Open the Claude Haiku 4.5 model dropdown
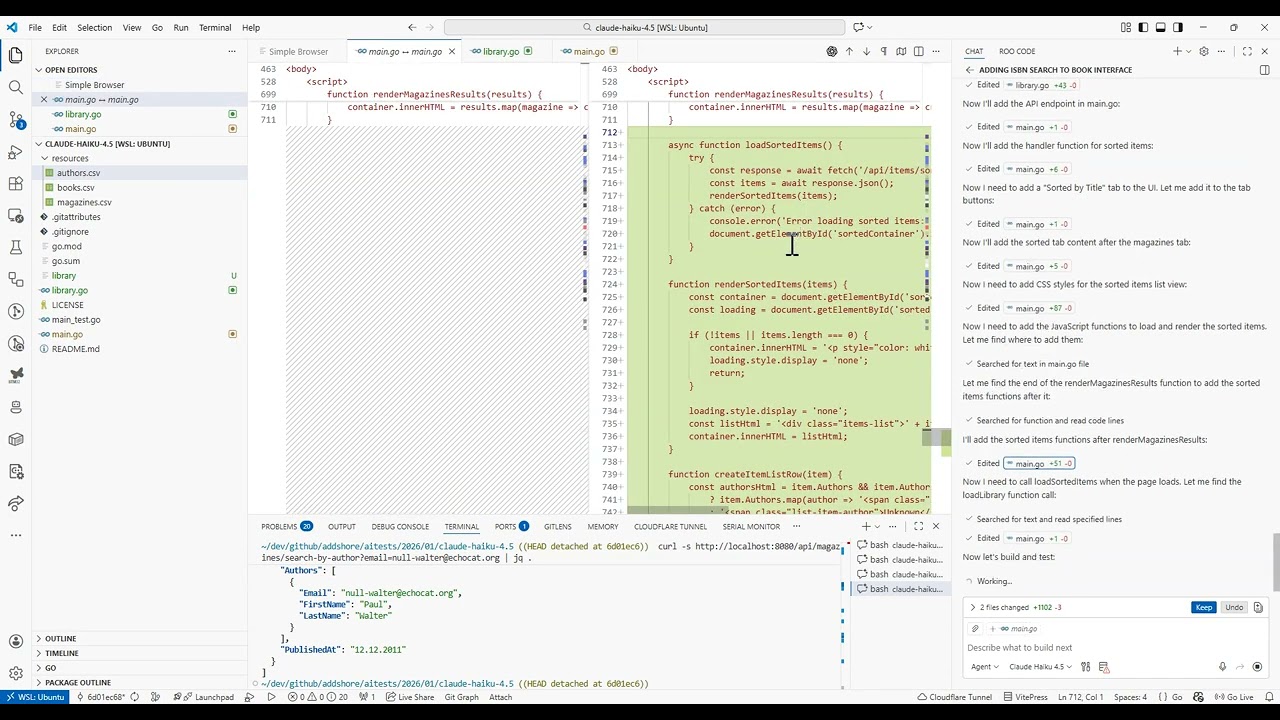Image resolution: width=1280 pixels, height=720 pixels. (1040, 667)
